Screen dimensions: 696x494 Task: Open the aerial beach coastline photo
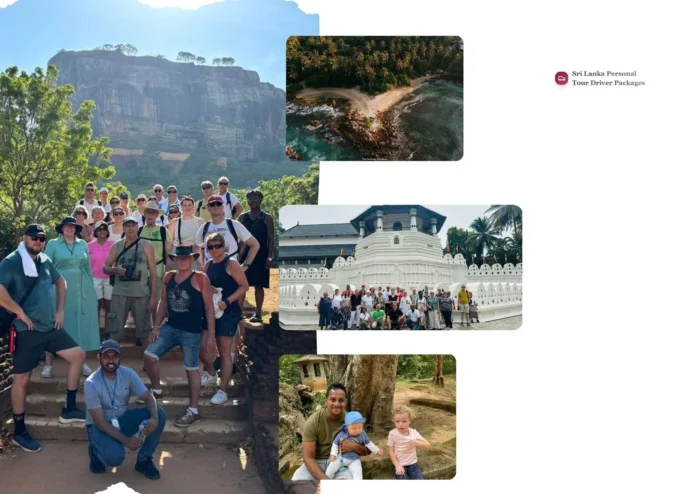point(374,98)
